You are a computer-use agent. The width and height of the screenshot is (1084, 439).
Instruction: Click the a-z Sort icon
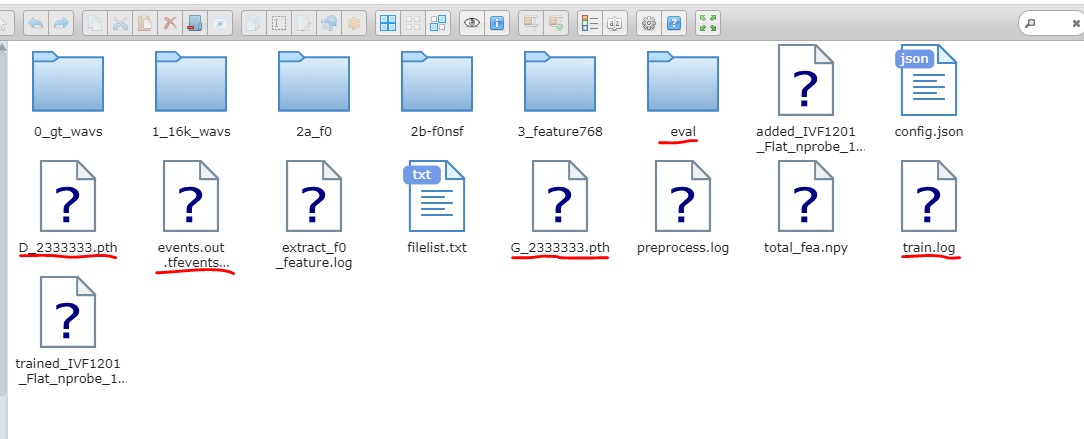click(x=615, y=24)
